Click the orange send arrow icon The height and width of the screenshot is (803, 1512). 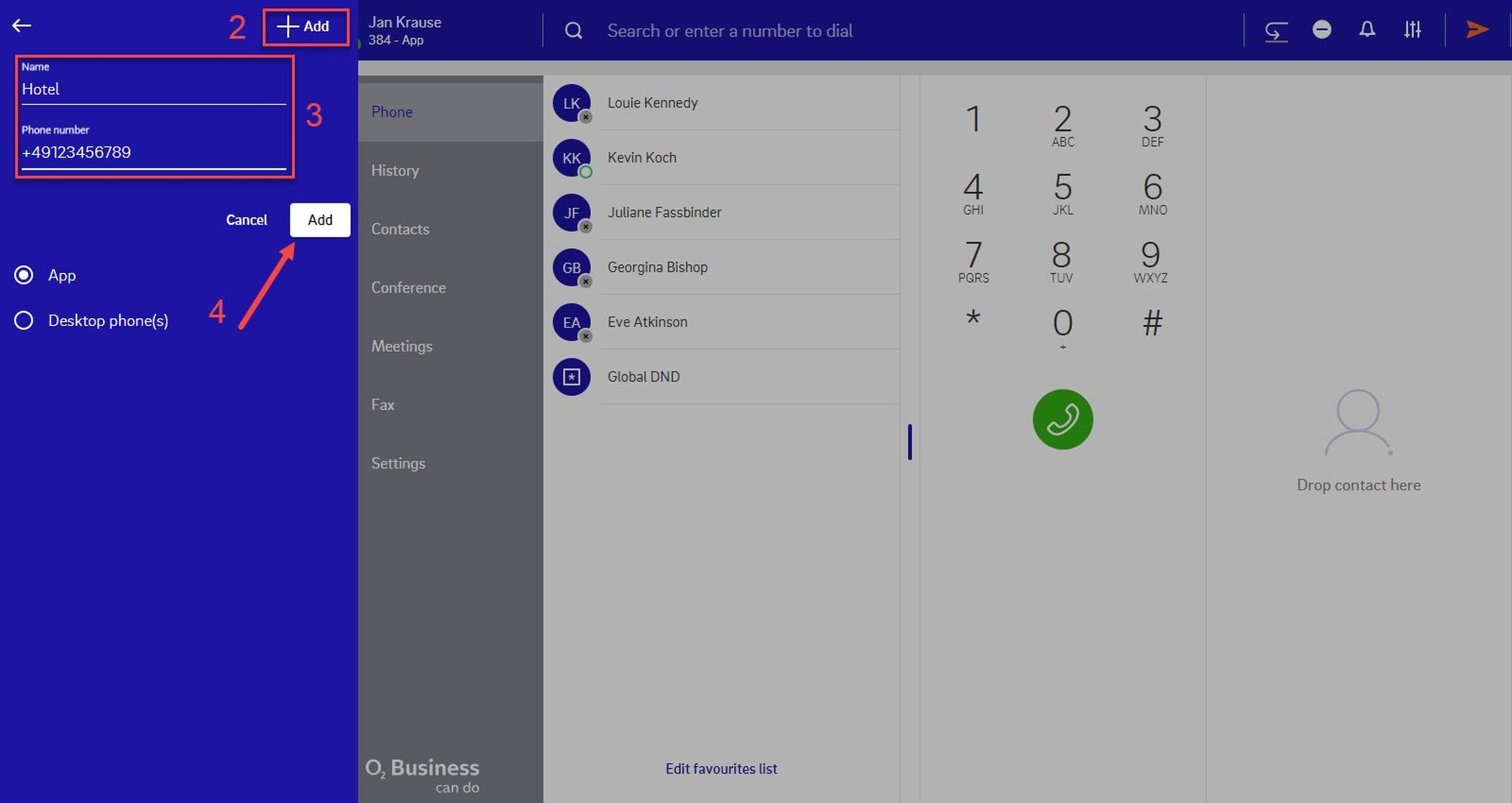(1477, 29)
